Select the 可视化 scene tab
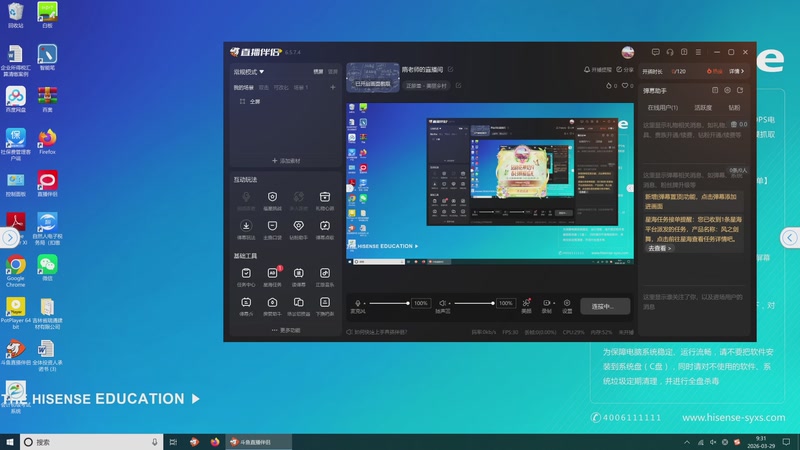 [281, 87]
